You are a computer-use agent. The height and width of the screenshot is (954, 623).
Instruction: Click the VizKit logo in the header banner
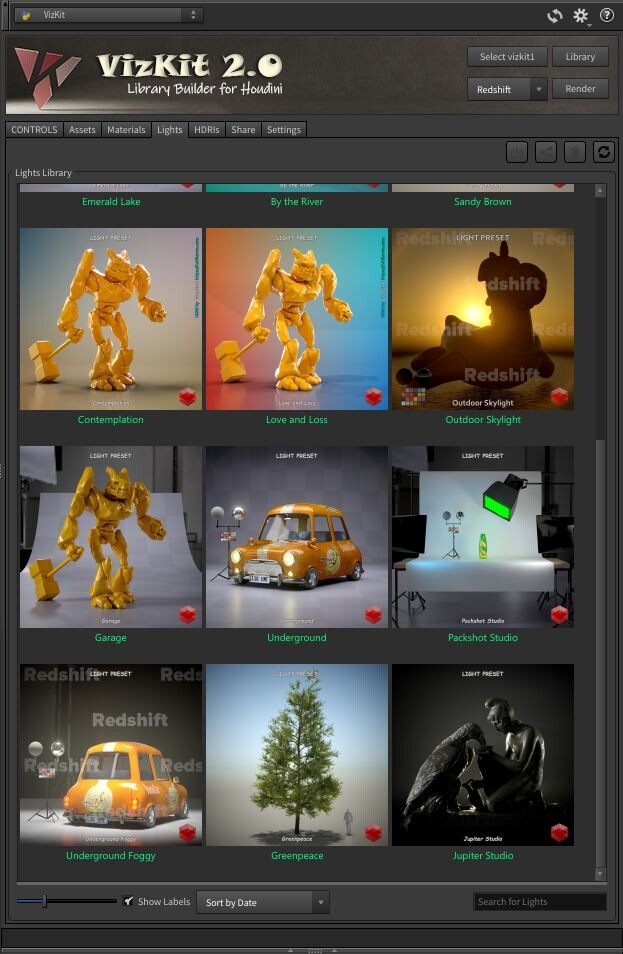47,76
